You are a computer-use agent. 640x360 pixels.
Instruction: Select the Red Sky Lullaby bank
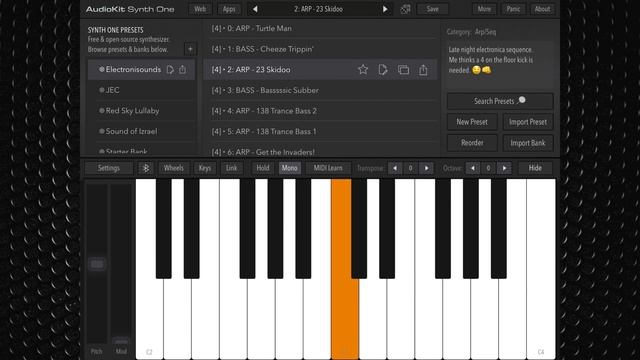coord(142,111)
